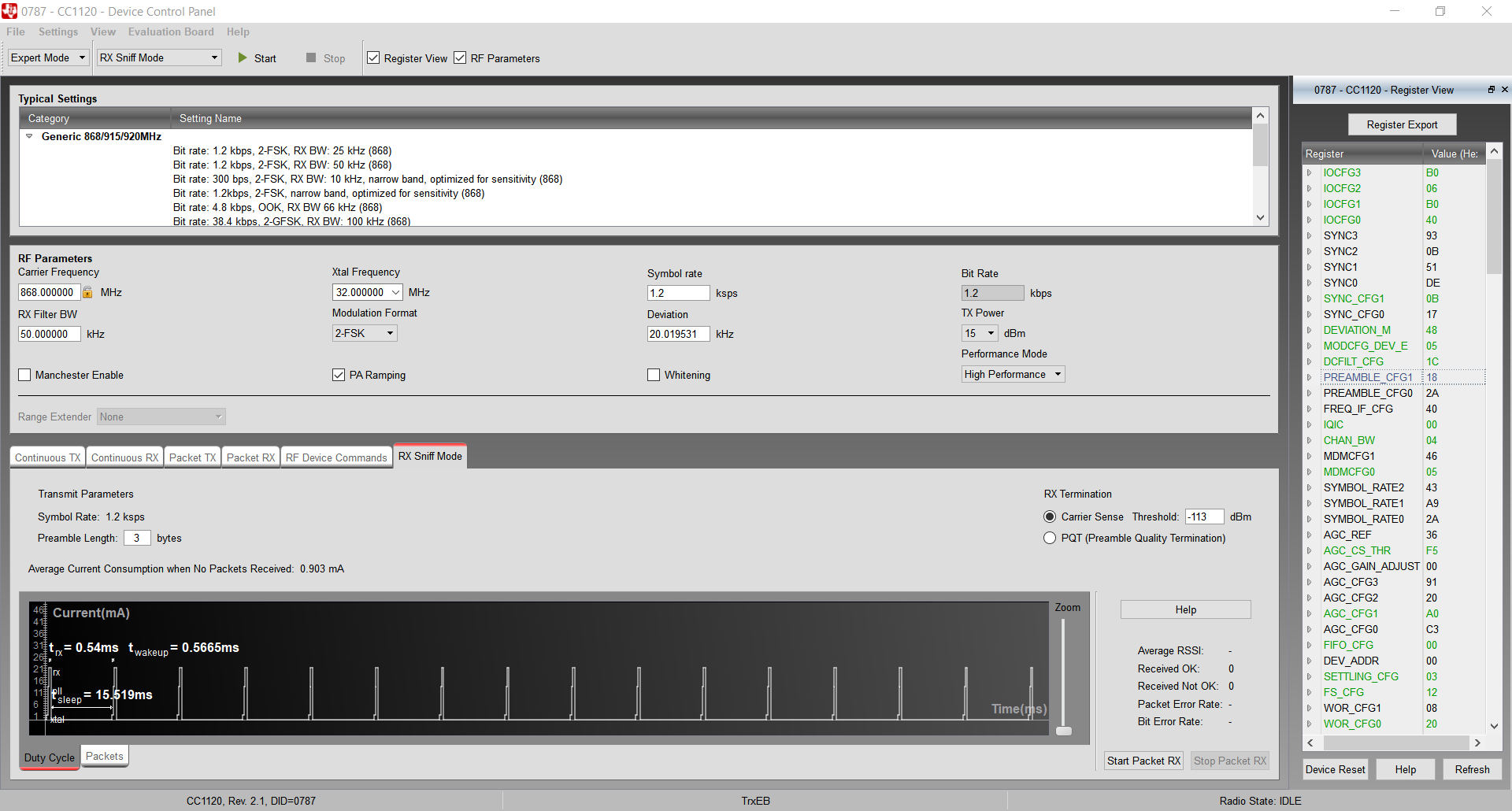Switch to the Continuous TX tab
Image resolution: width=1512 pixels, height=811 pixels.
pos(47,457)
